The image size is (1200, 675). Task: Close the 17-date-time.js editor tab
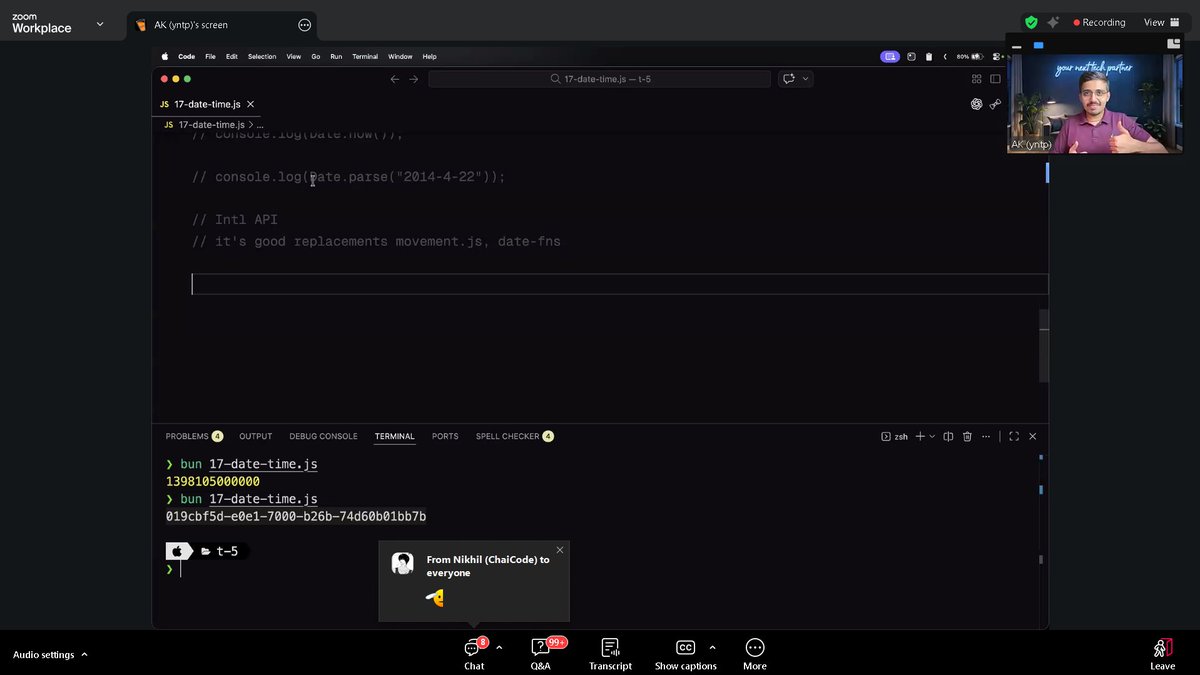pyautogui.click(x=251, y=104)
